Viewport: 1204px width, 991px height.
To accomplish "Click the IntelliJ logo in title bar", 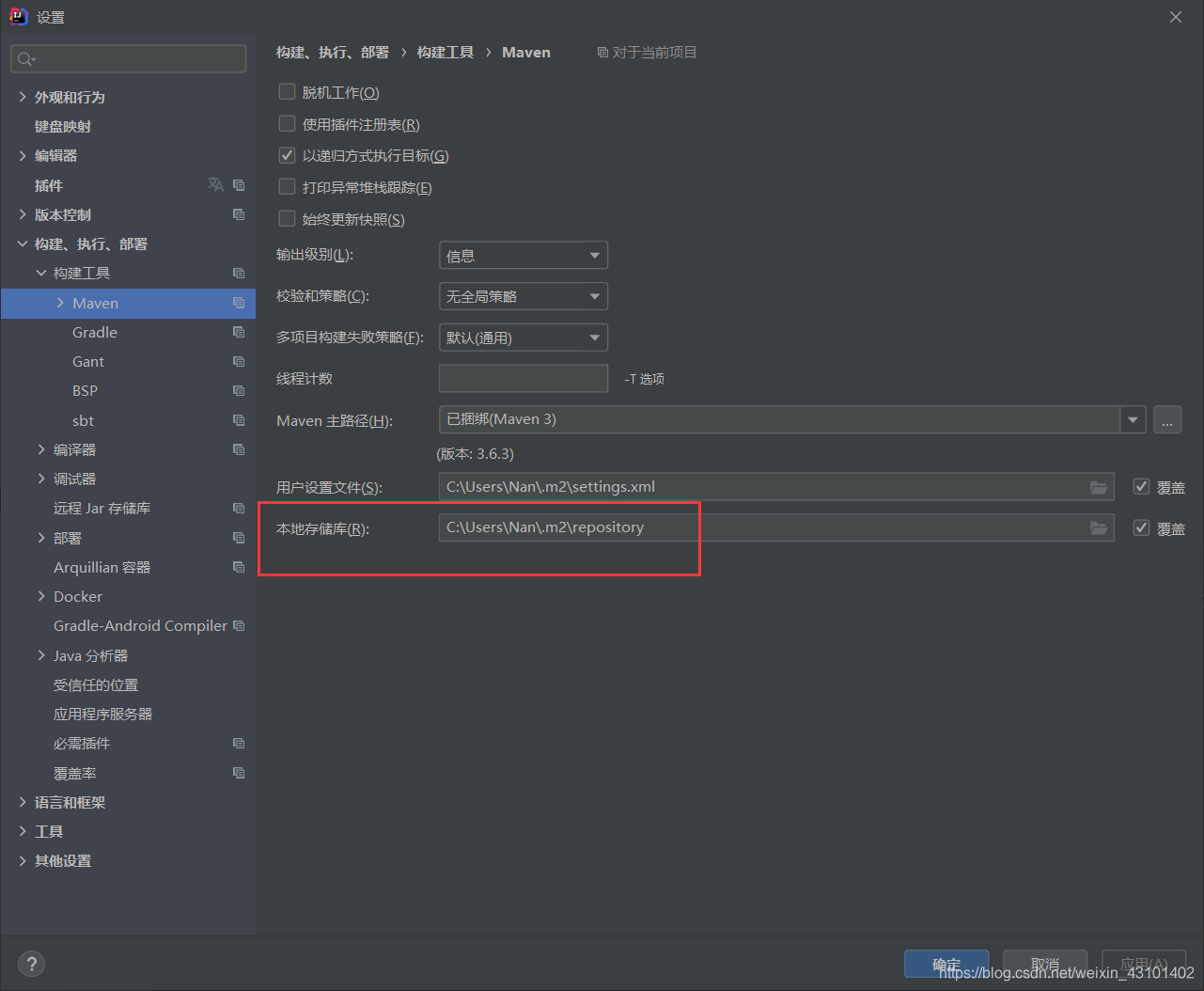I will tap(18, 16).
